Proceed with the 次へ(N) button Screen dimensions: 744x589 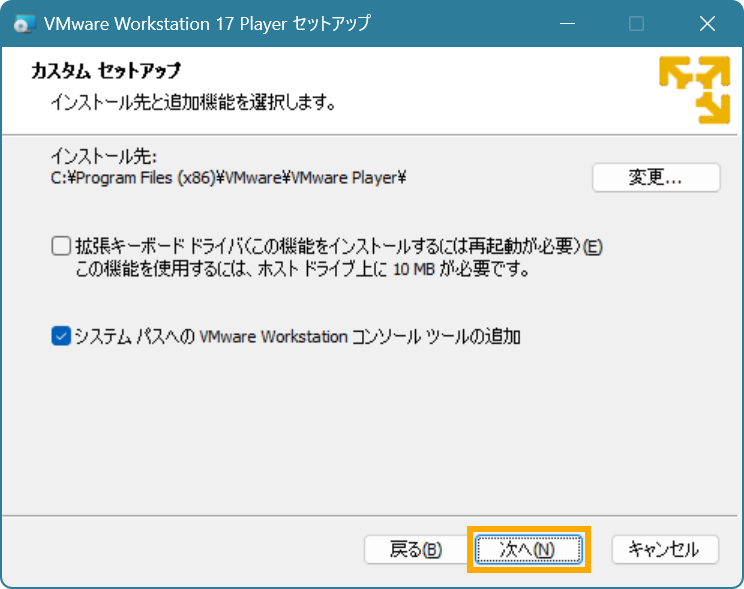529,550
